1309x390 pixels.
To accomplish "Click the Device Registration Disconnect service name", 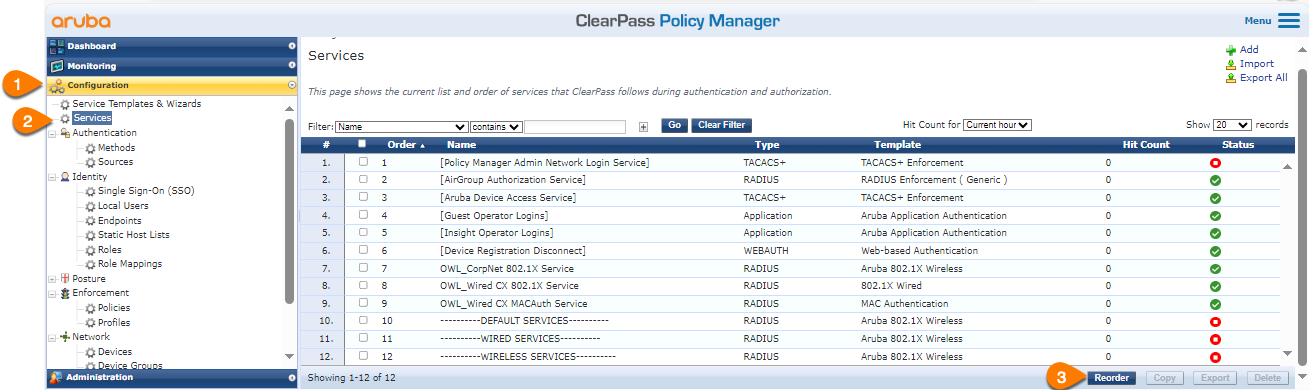I will click(x=512, y=251).
